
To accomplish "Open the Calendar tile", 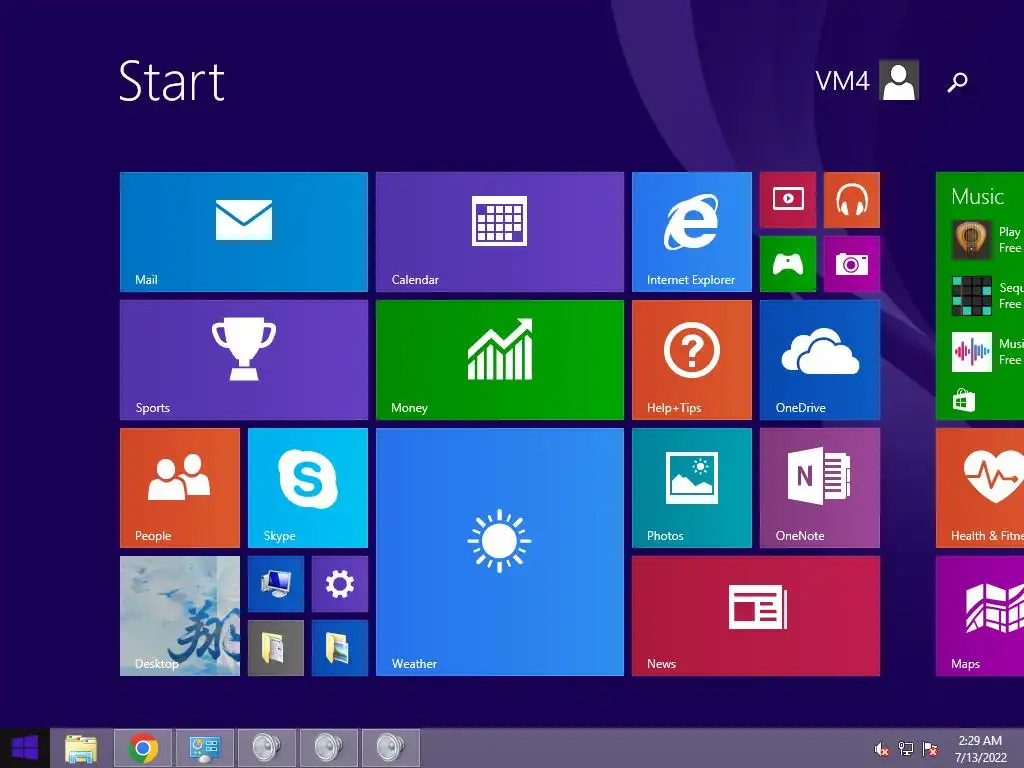I will 500,232.
